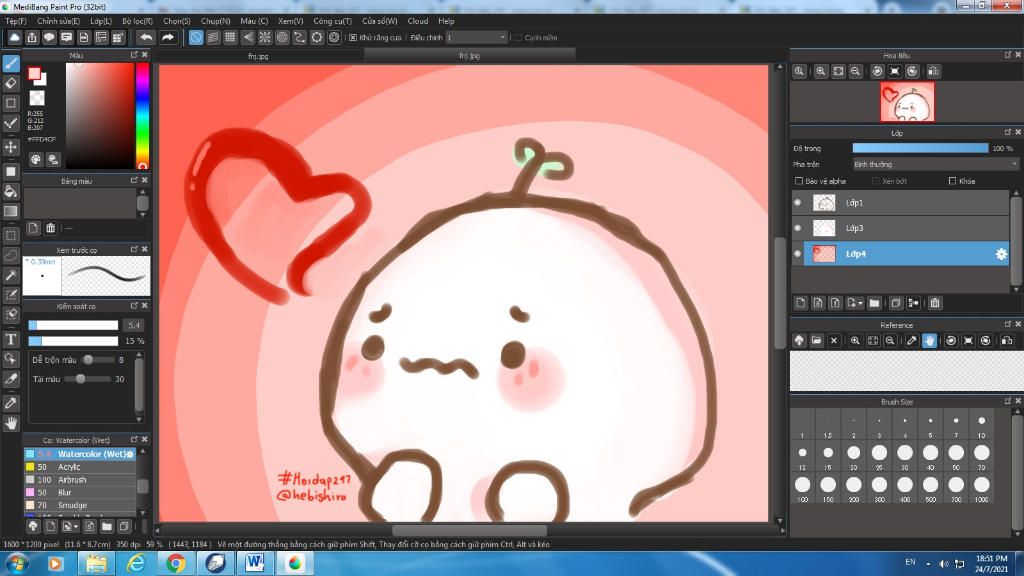Enable the Khóa layer lock checkbox
Screen dimensions: 1024x576
(952, 181)
